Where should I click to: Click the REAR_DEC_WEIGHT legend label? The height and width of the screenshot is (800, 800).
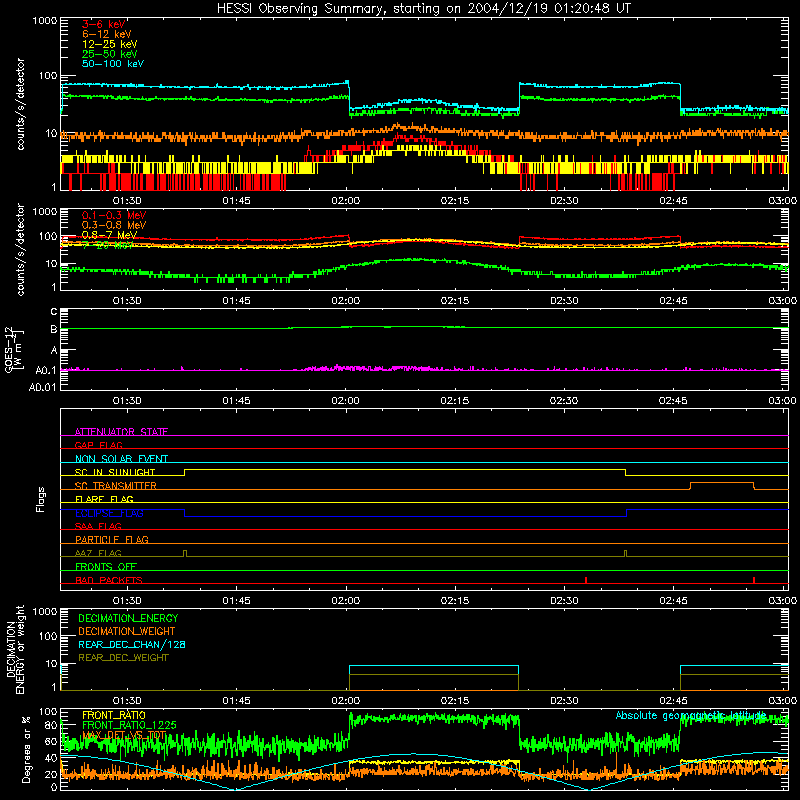pyautogui.click(x=123, y=658)
